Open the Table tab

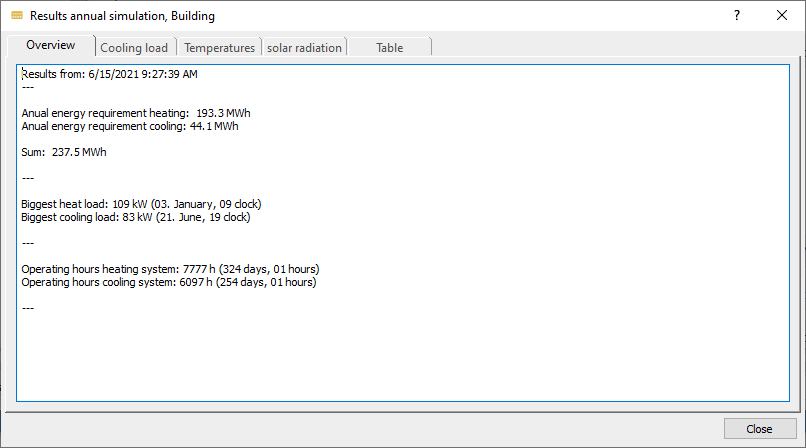(x=389, y=48)
